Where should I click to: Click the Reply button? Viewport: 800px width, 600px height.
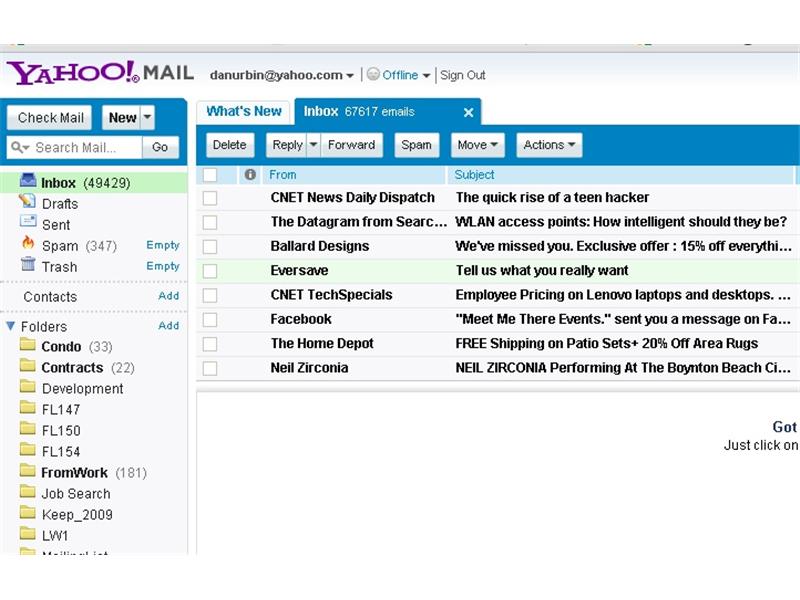click(x=287, y=145)
